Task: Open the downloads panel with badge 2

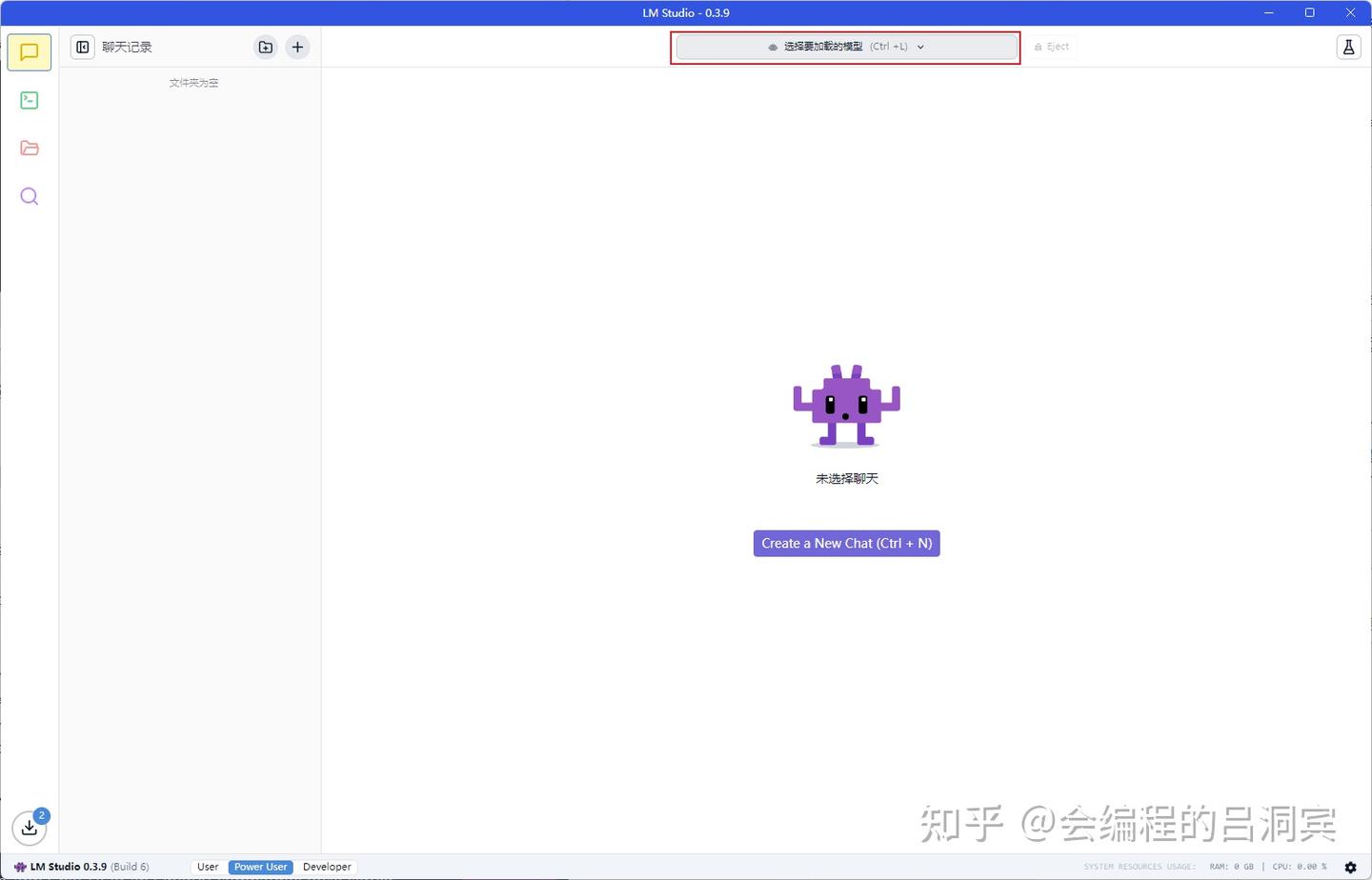Action: click(x=30, y=828)
